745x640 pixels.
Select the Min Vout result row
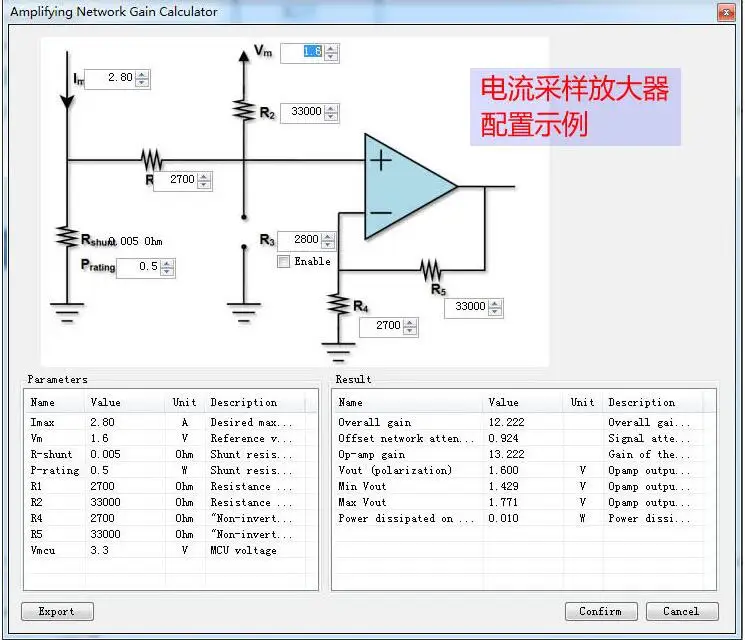(x=524, y=487)
